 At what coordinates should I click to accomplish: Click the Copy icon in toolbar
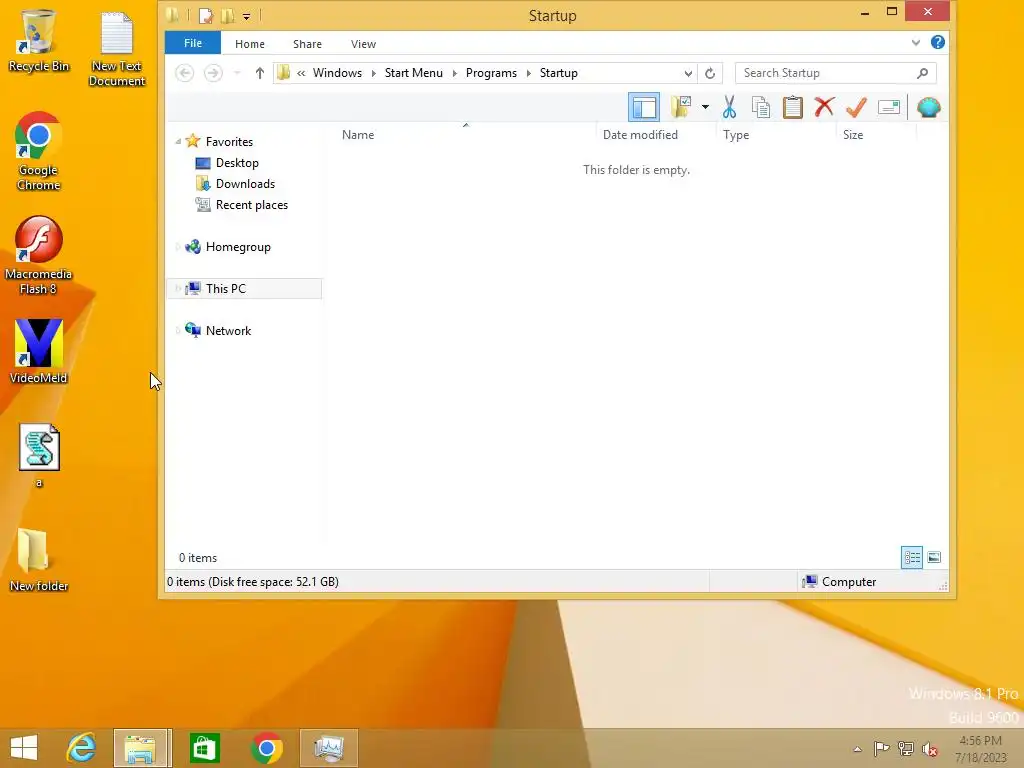click(x=761, y=107)
